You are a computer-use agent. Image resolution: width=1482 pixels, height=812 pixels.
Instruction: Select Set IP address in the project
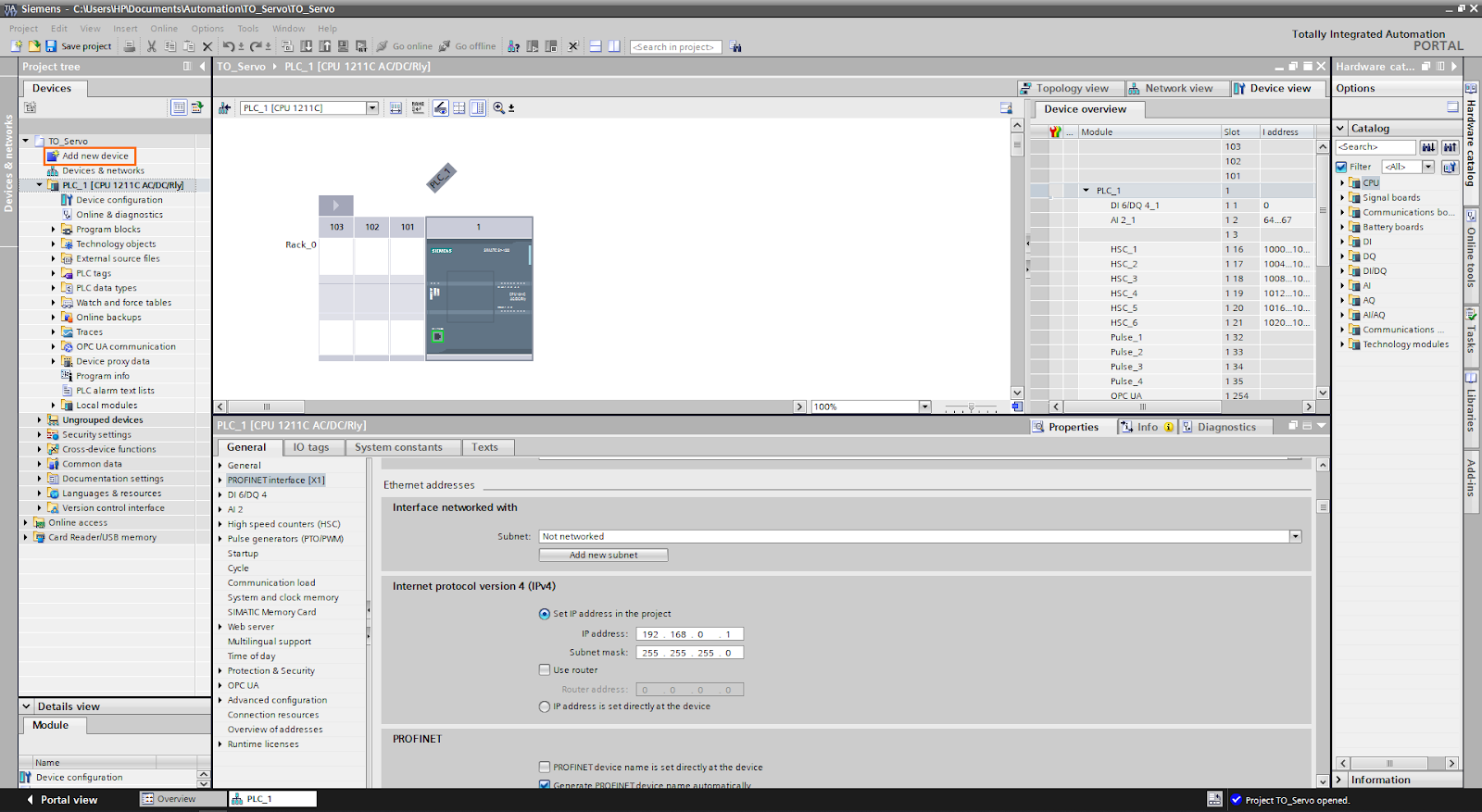tap(545, 614)
